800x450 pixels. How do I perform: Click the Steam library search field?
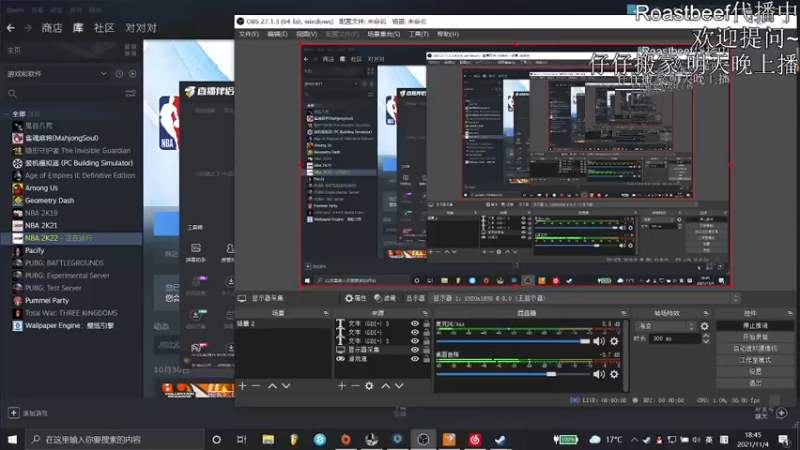(64, 93)
